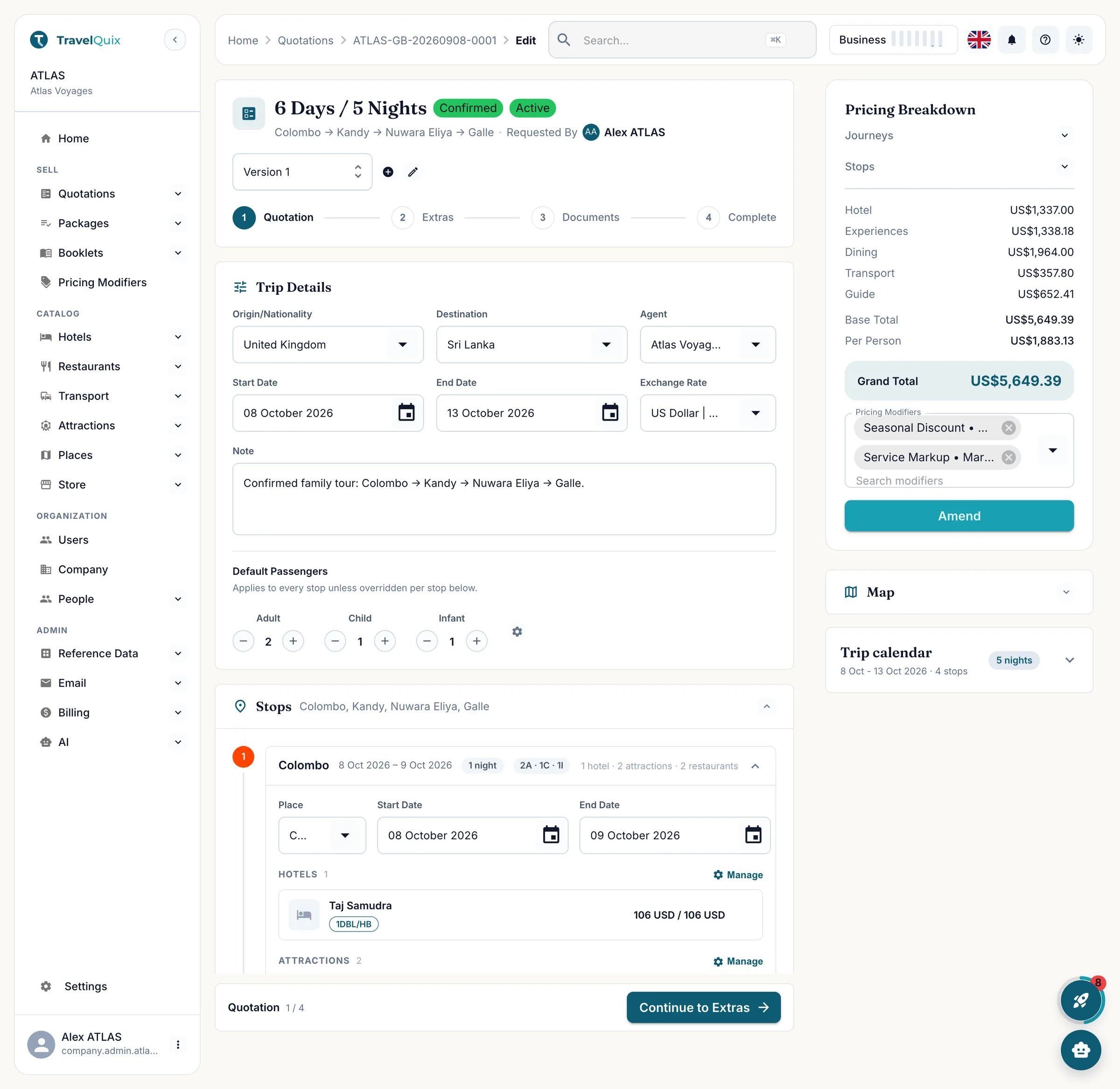Screen dimensions: 1120x1089
Task: Open user menu three-dots beside Alex ATLAS
Action: tap(178, 1044)
